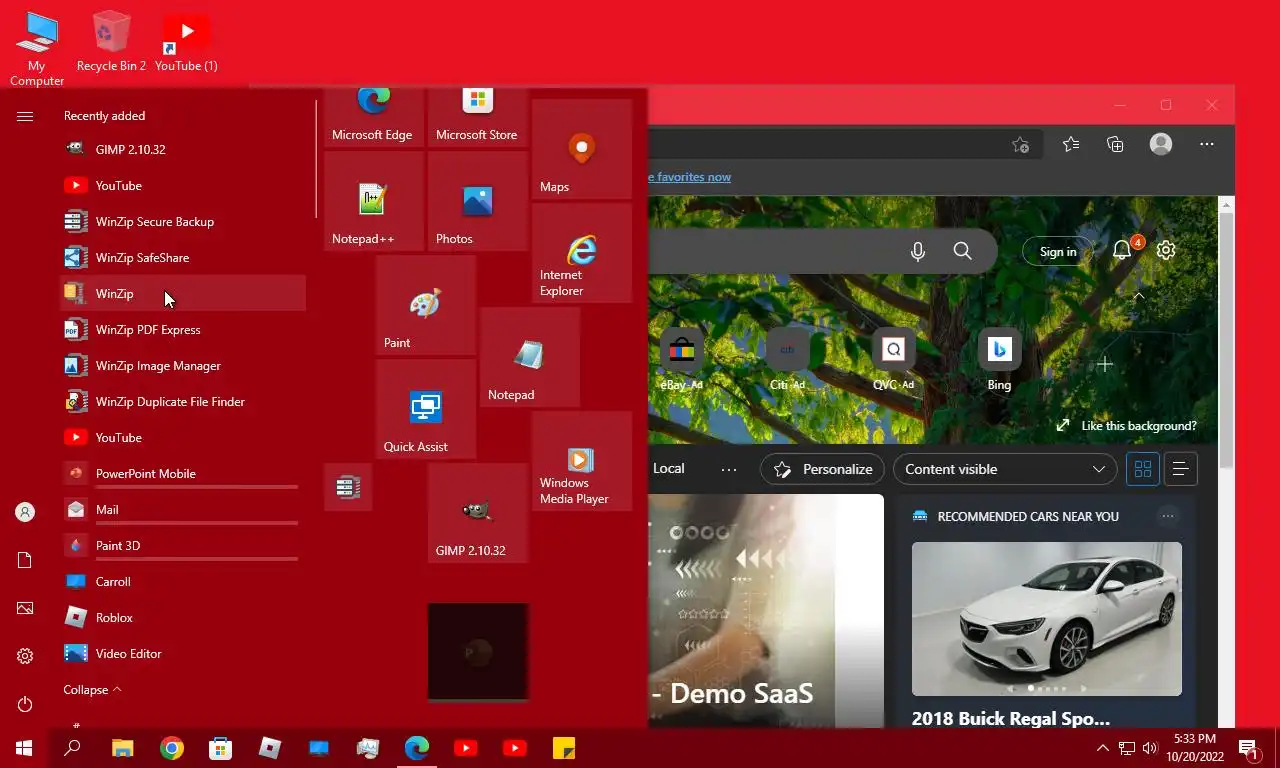Open Google Chrome from taskbar
1280x768 pixels.
[172, 748]
